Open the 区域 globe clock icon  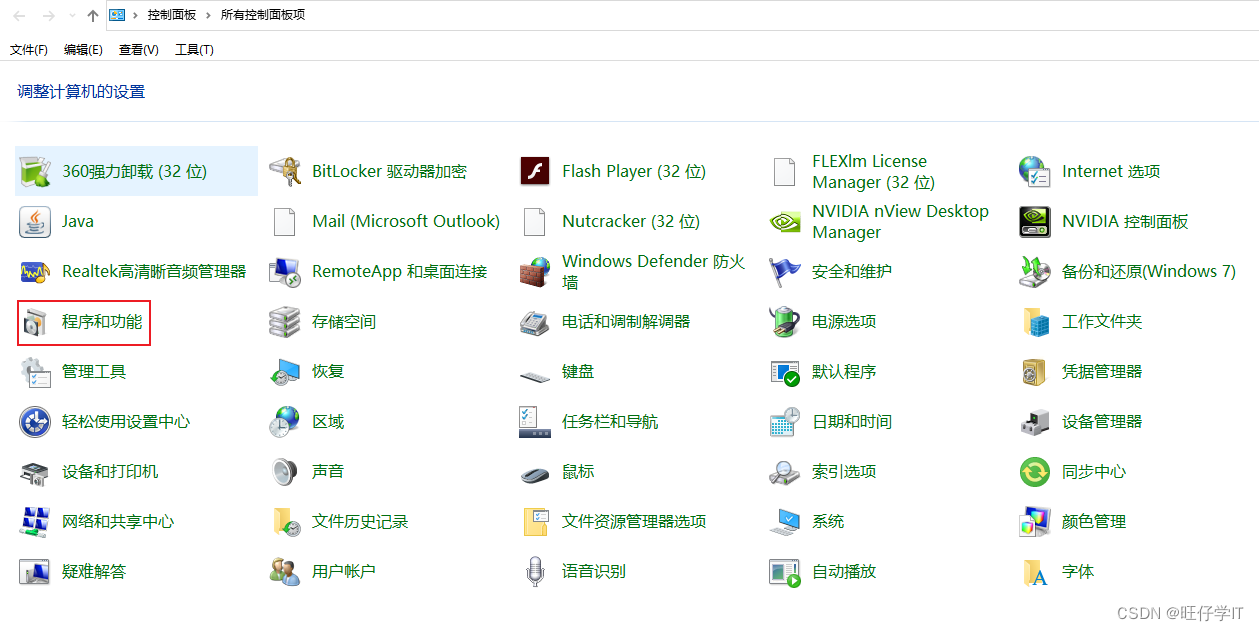tap(285, 421)
